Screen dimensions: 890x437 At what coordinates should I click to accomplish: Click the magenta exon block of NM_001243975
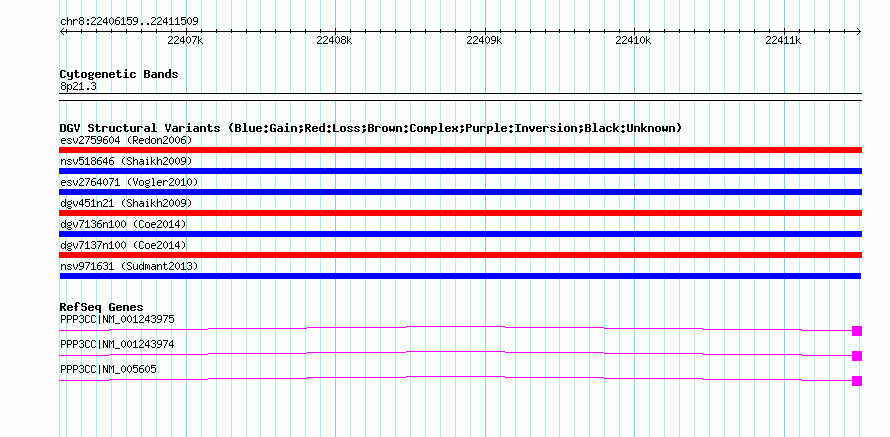(857, 331)
